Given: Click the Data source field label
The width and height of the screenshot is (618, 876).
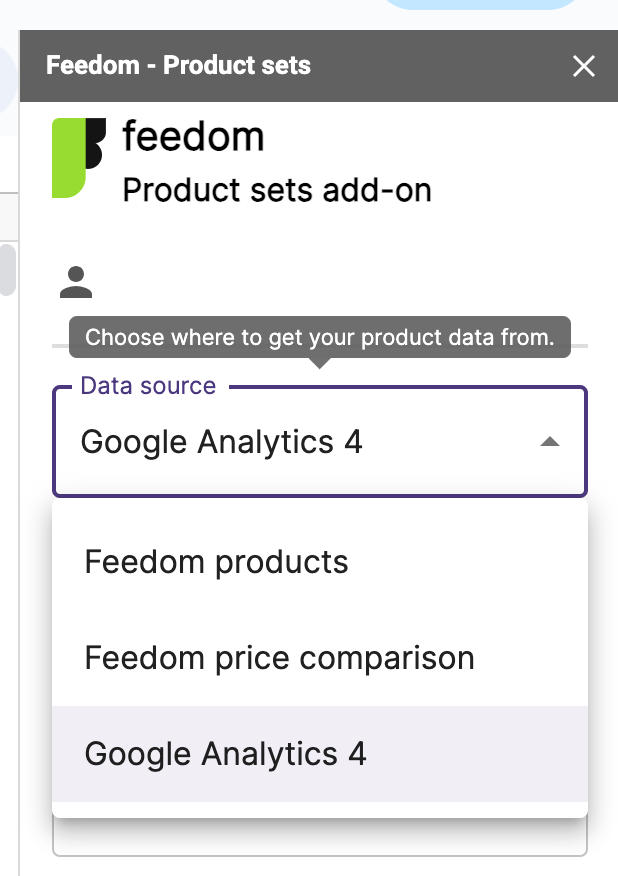Looking at the screenshot, I should click(148, 385).
